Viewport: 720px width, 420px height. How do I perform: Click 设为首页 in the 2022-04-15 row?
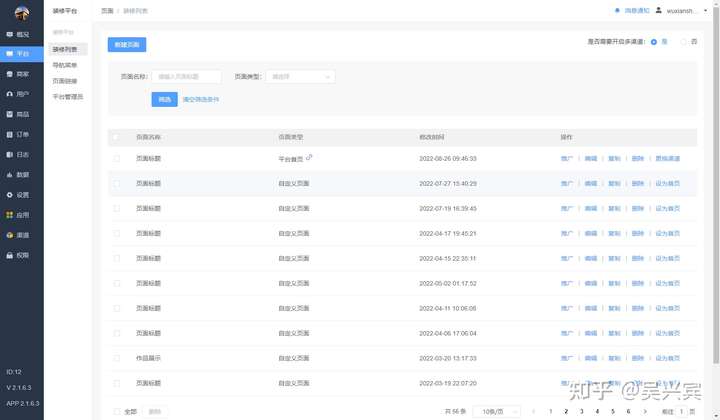coord(668,258)
